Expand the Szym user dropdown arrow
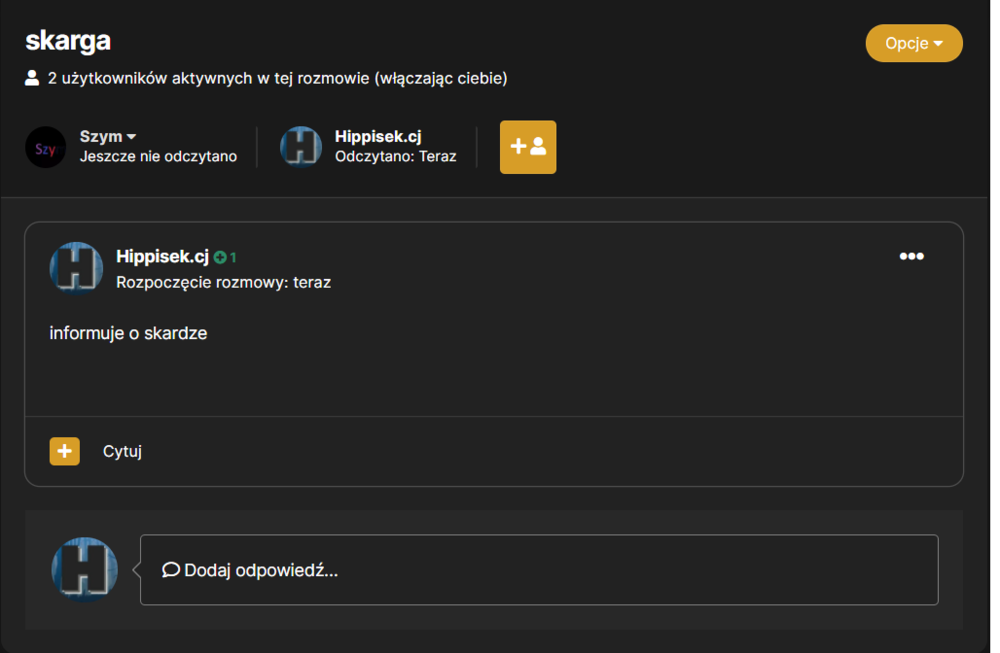This screenshot has height=653, width=1000. pyautogui.click(x=131, y=136)
